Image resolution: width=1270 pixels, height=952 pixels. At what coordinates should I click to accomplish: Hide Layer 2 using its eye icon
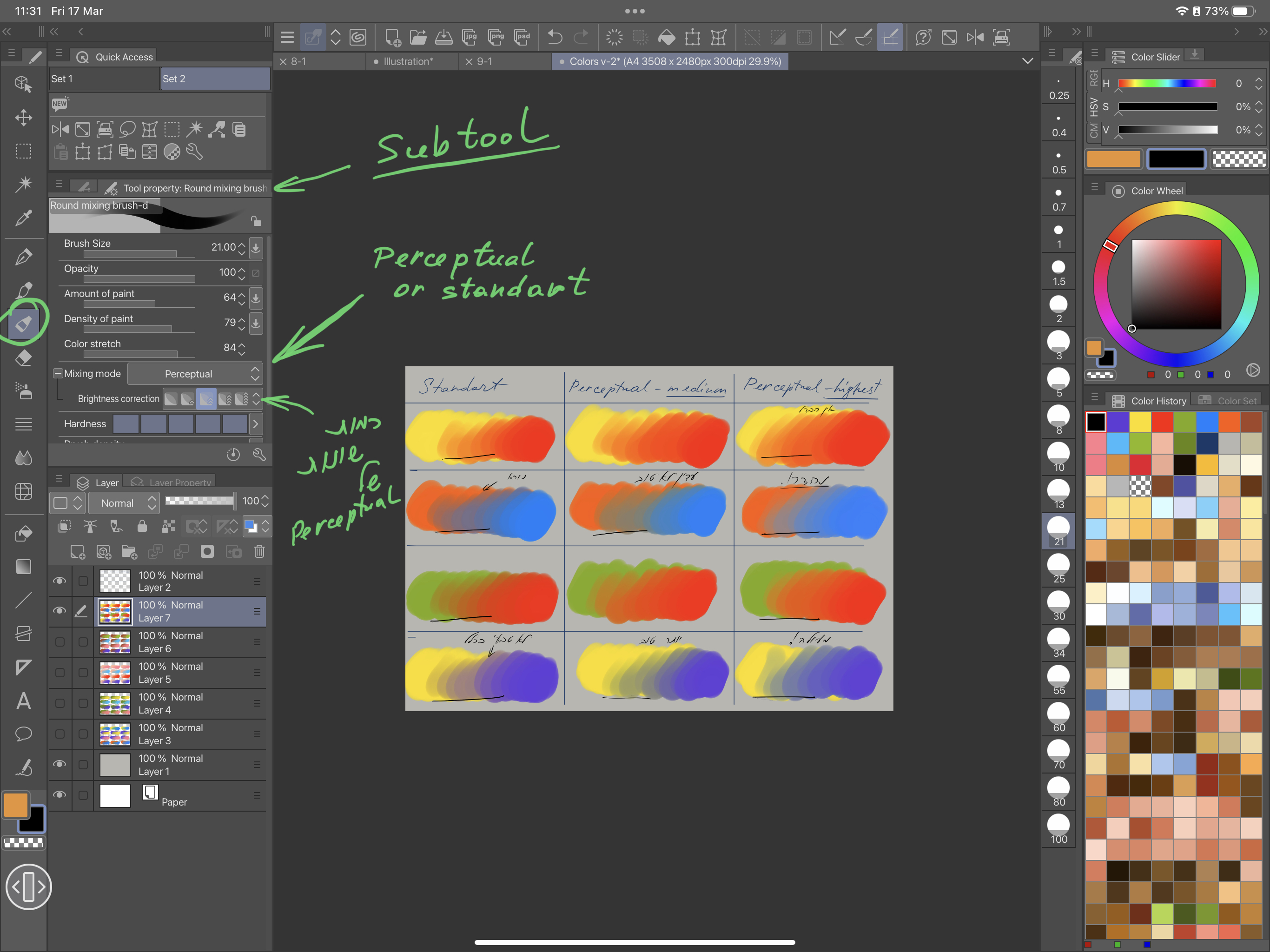pos(59,581)
